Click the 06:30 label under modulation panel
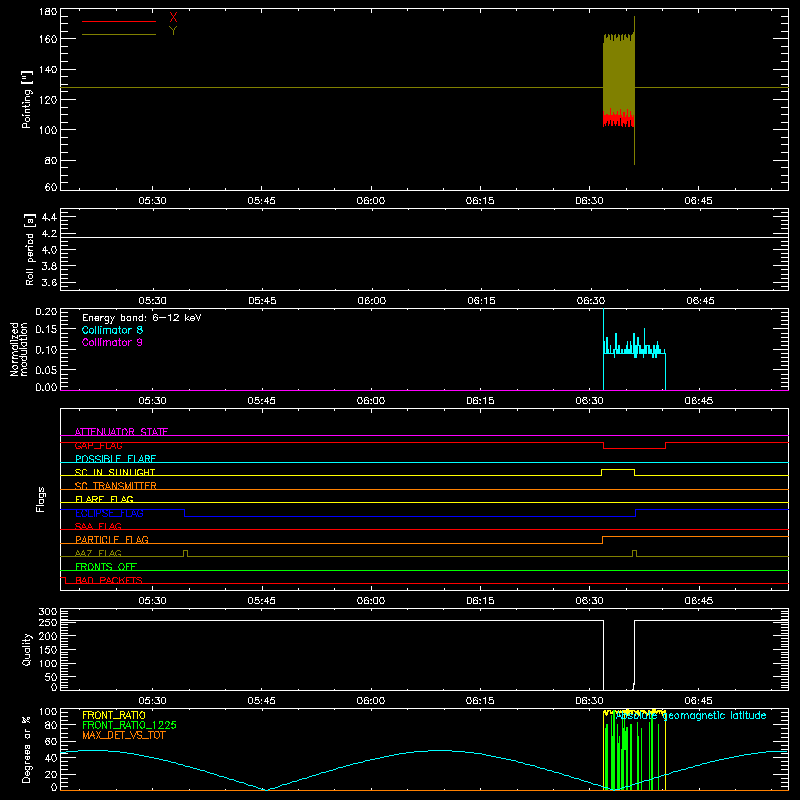This screenshot has width=800, height=800. (x=590, y=401)
